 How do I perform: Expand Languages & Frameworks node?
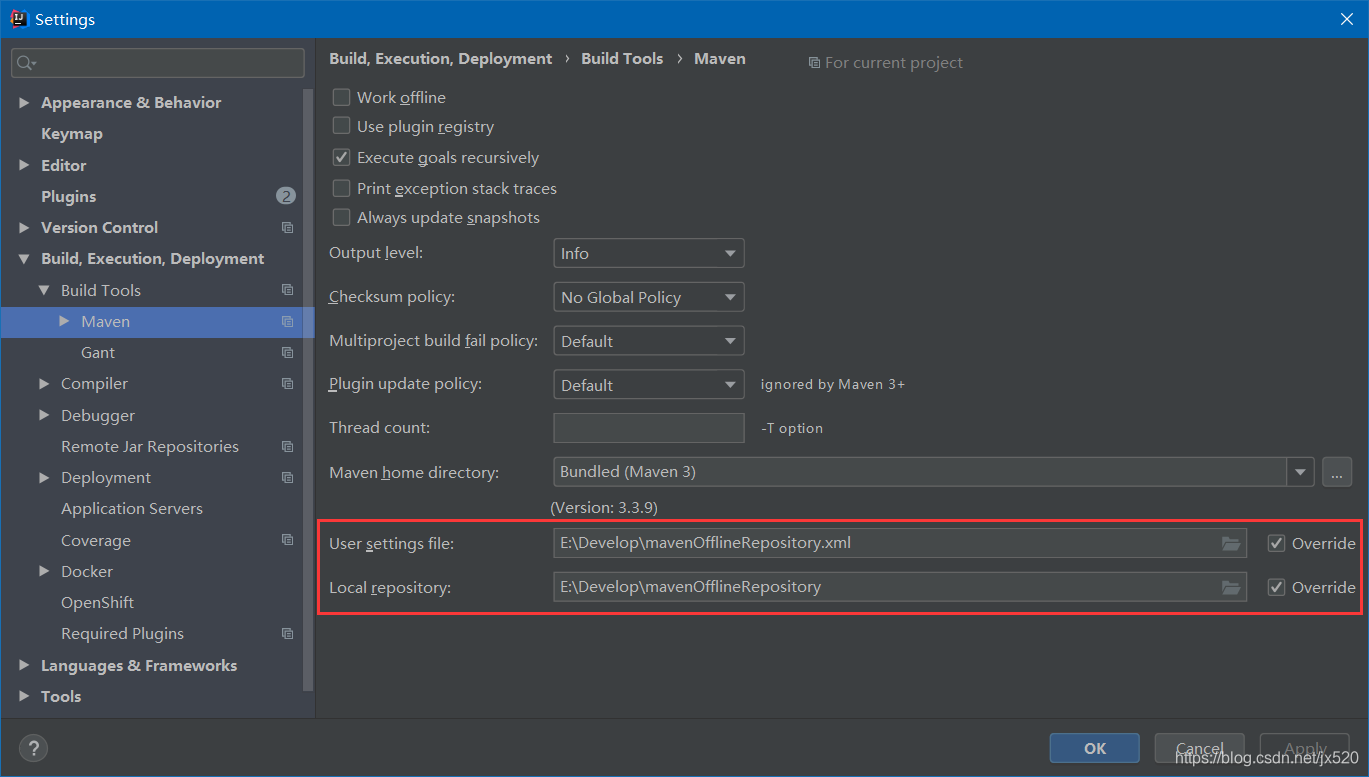[x=24, y=665]
